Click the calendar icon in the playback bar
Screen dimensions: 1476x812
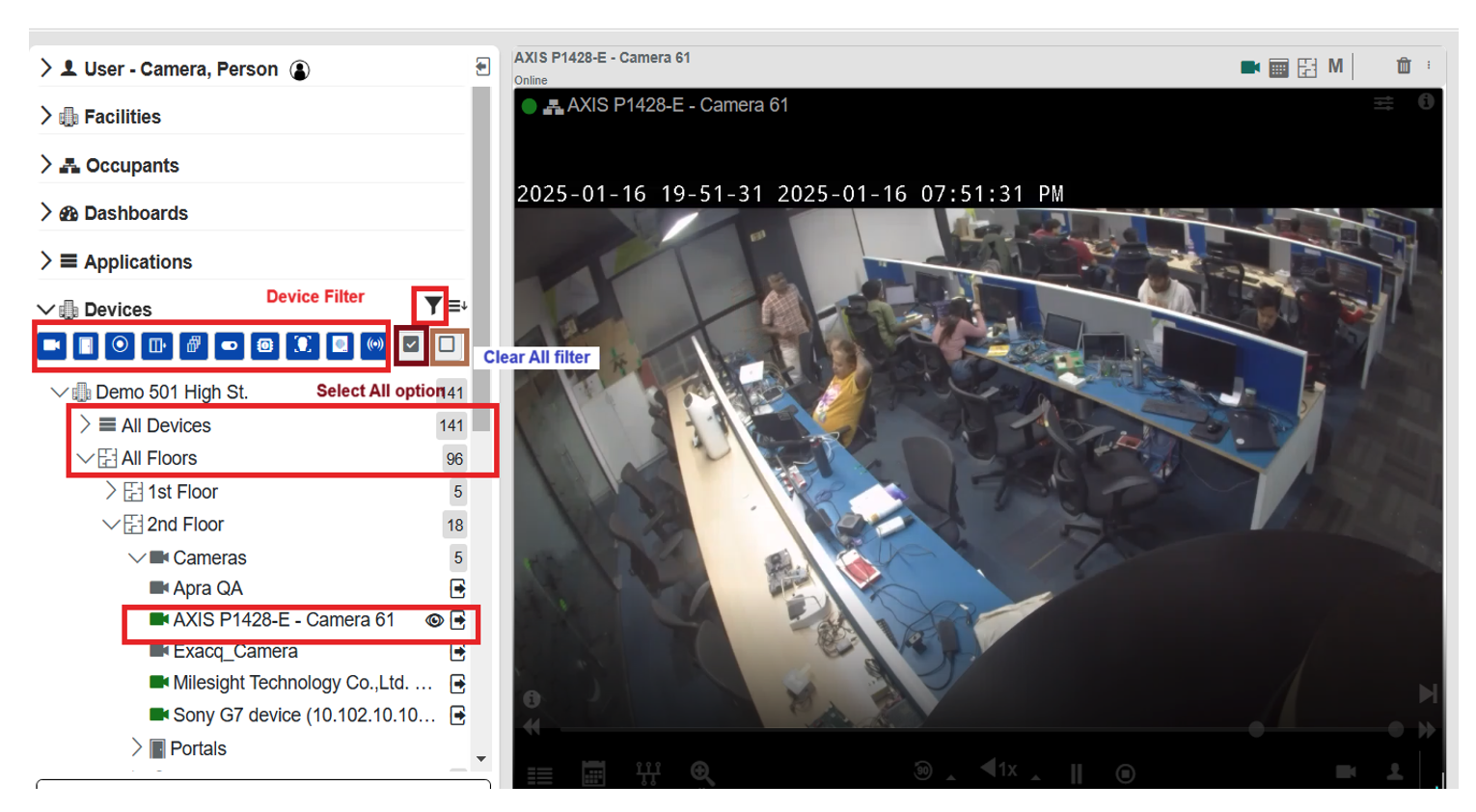pyautogui.click(x=594, y=773)
